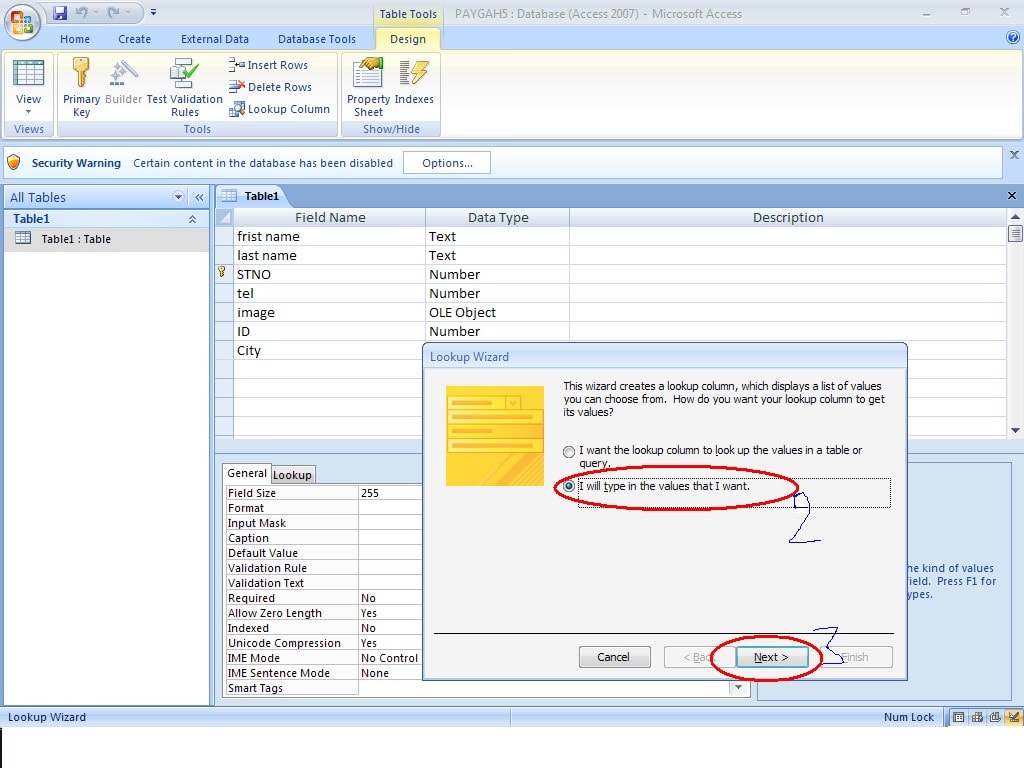Viewport: 1024px width, 768px height.
Task: Save using the quick access floppy icon
Action: [x=59, y=12]
